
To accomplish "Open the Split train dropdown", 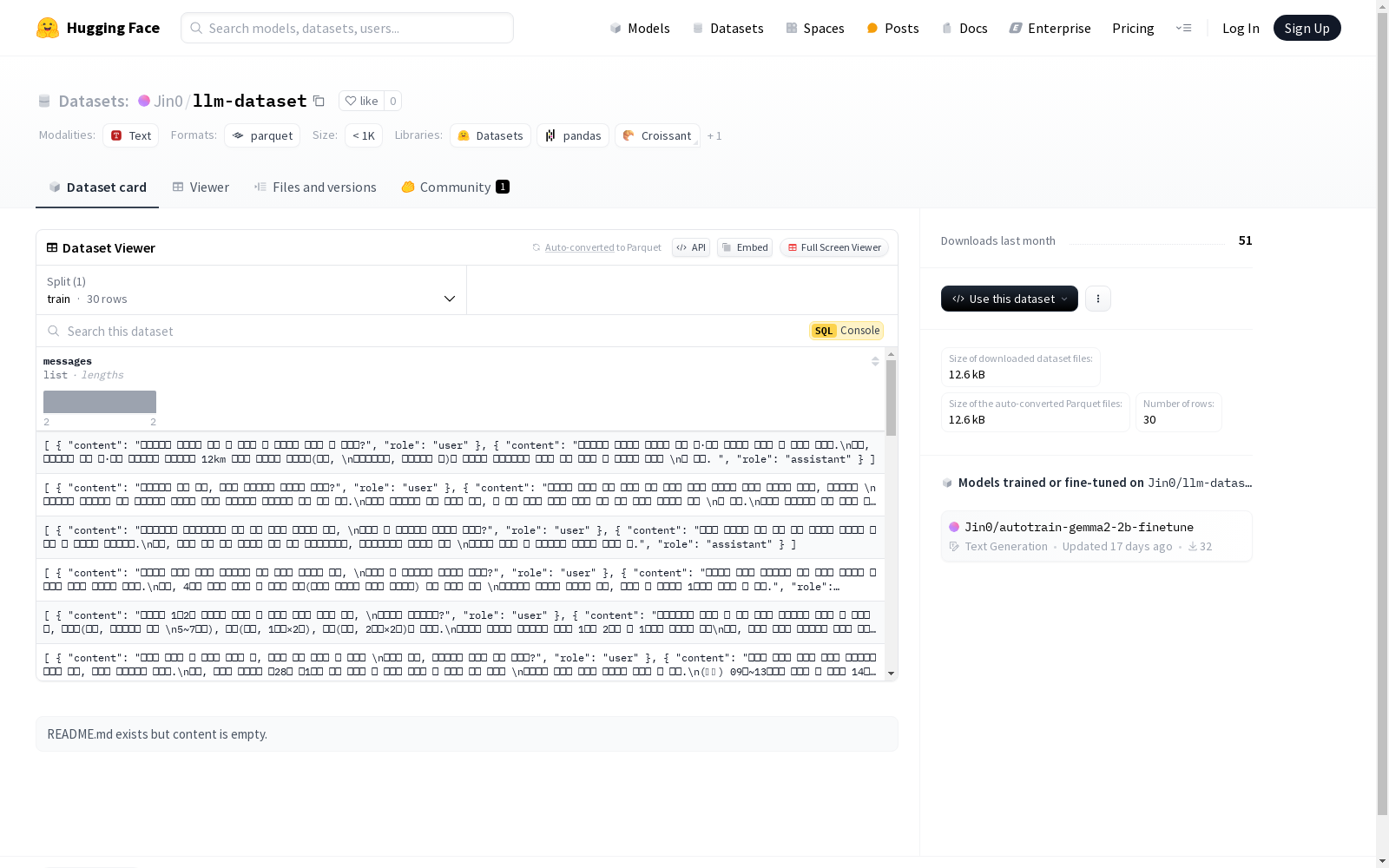I will coord(252,290).
